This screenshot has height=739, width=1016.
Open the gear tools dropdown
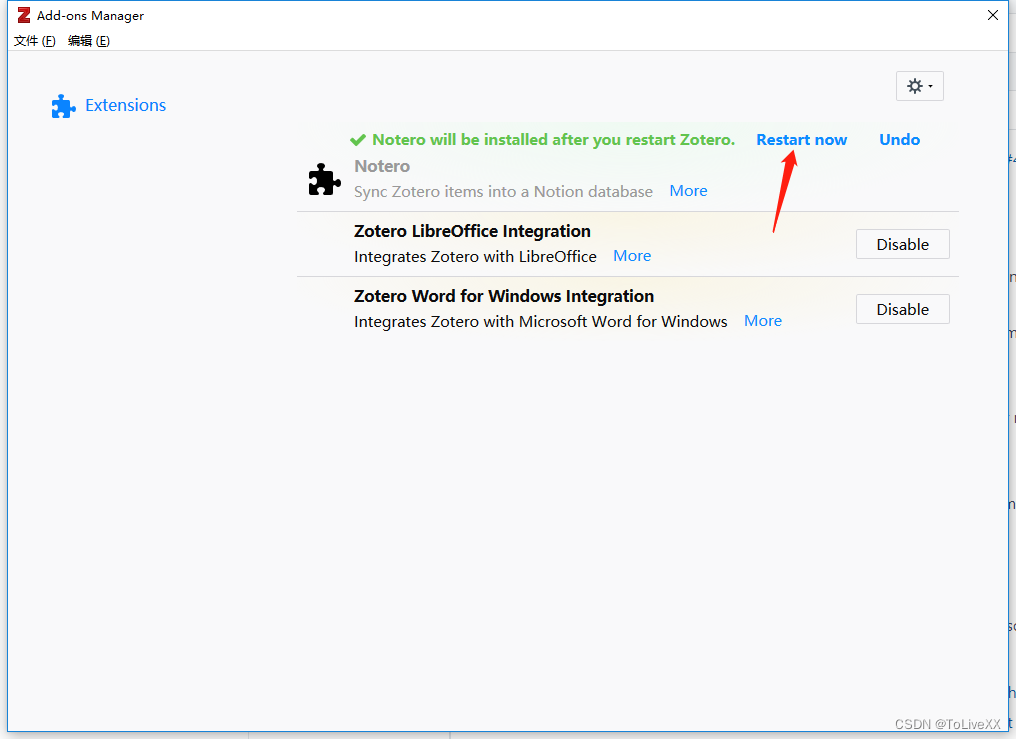tap(919, 86)
